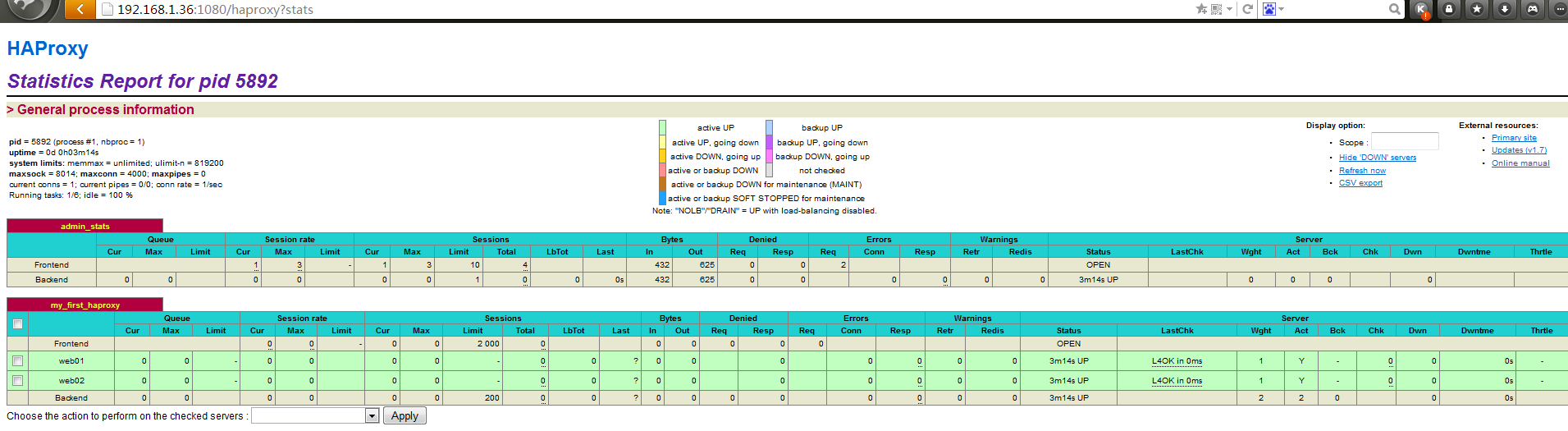Open the Updates (v1.7) link
The image size is (1568, 431).
1519,150
